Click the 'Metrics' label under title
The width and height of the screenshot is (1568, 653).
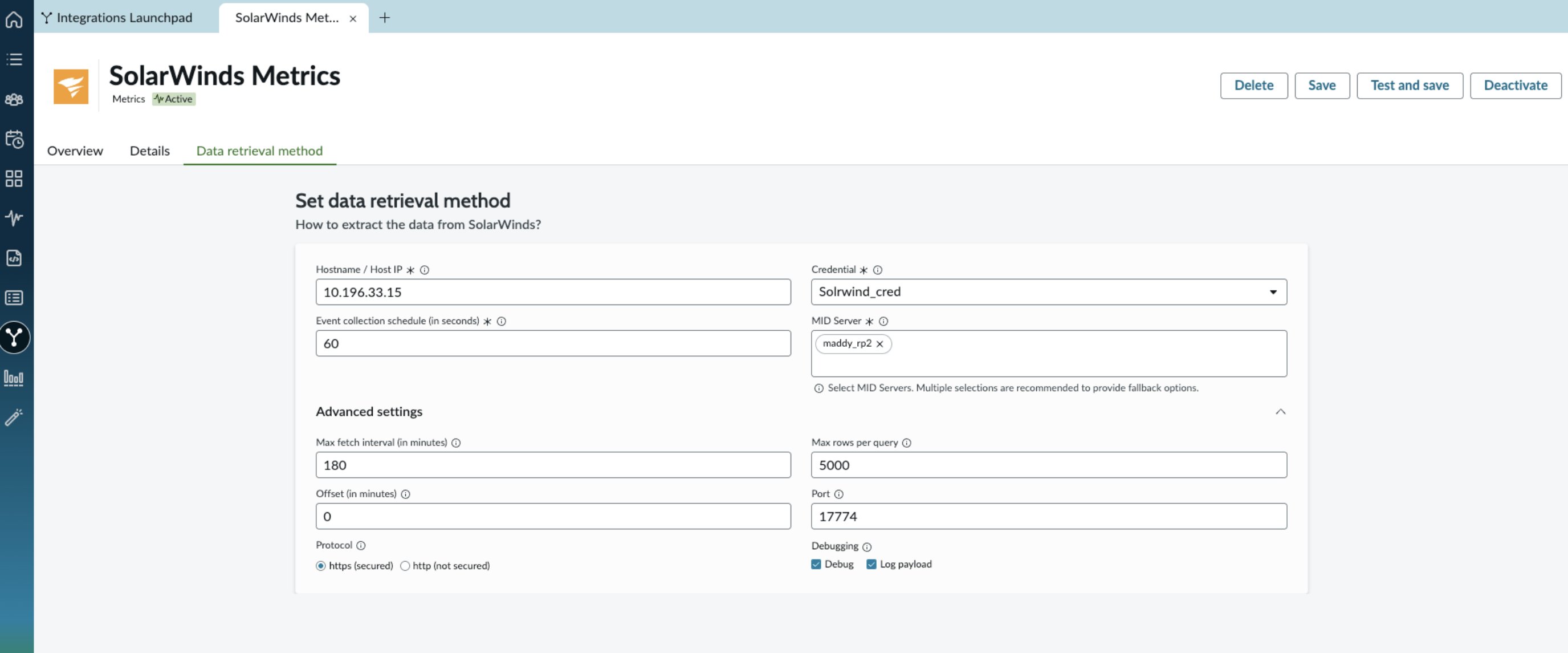point(128,99)
